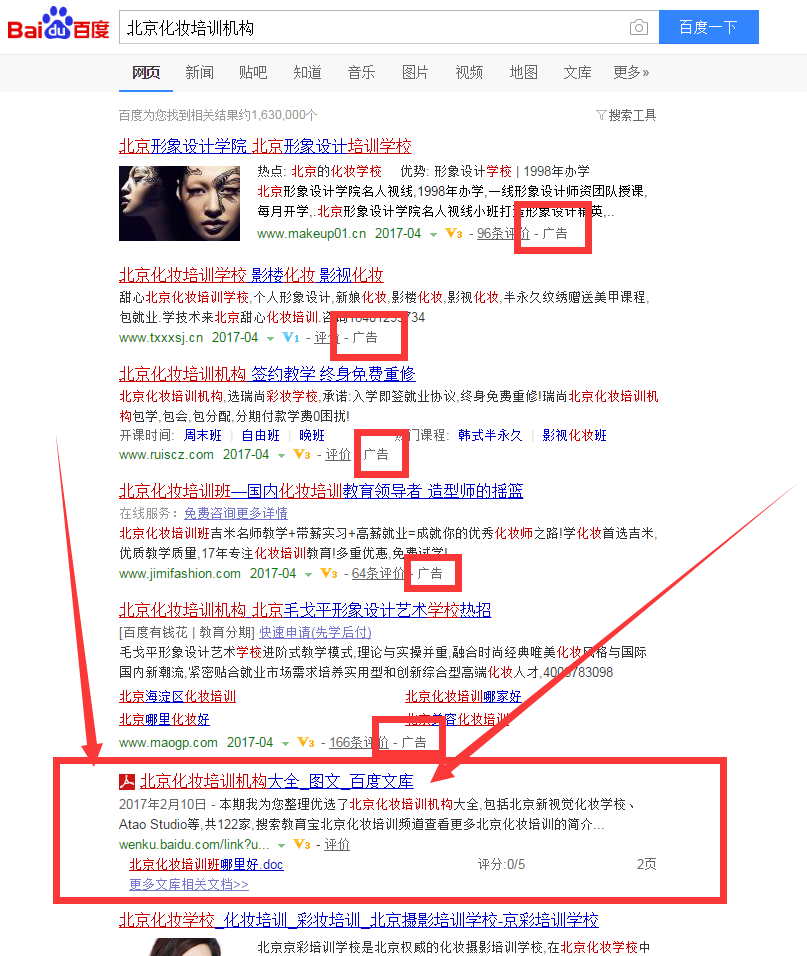
Task: Open result 北京化妆培训班—国内化妆培训教育领导者
Action: 321,491
